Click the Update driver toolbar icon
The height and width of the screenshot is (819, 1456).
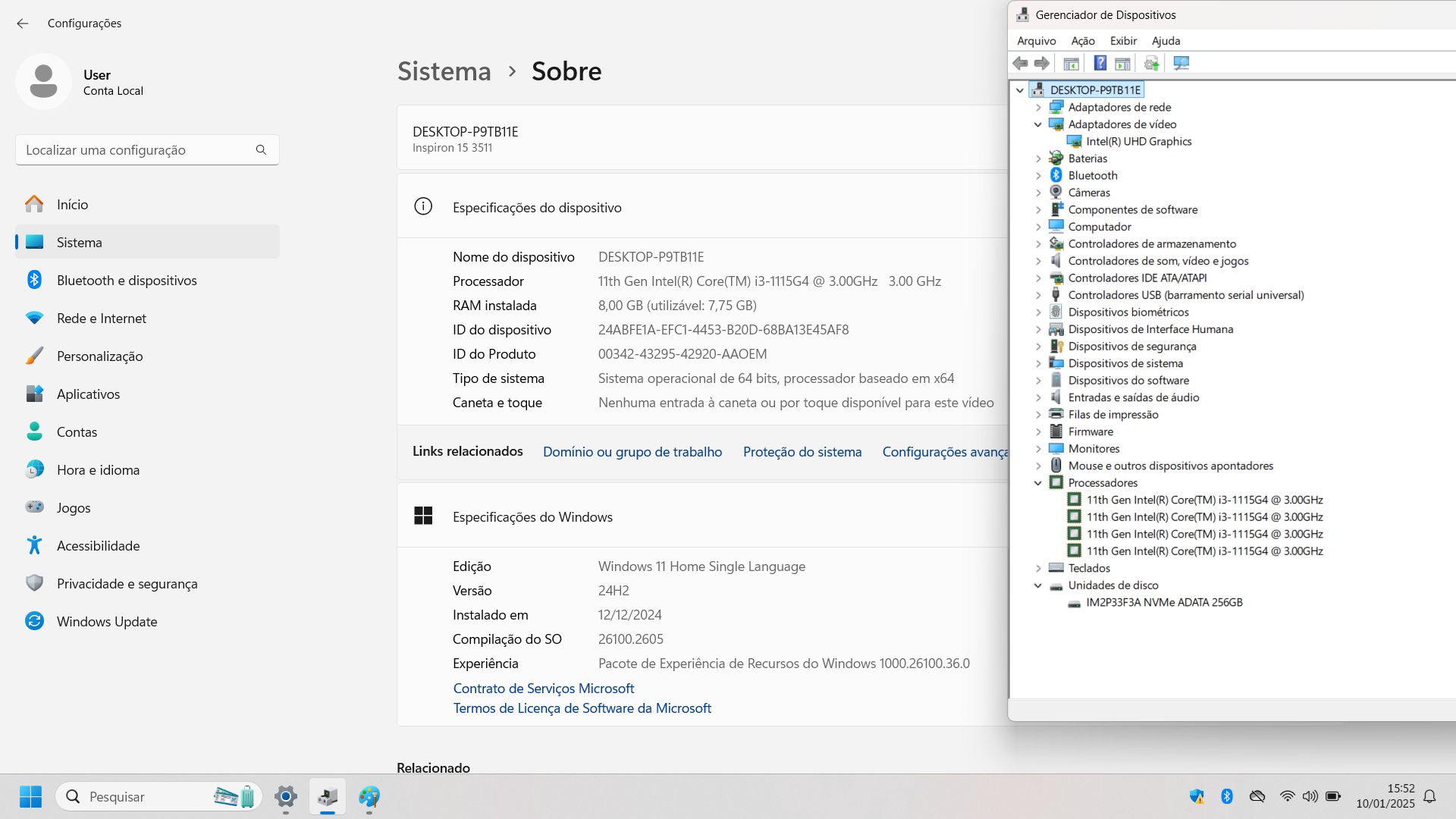[x=1152, y=64]
